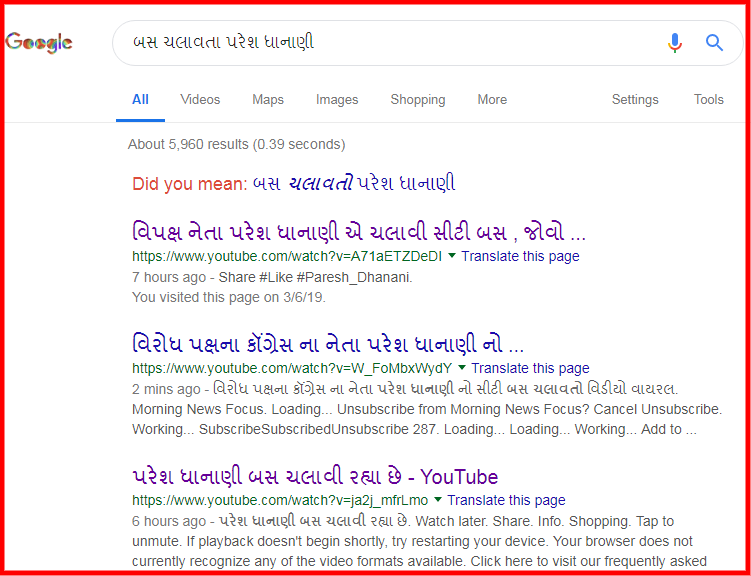This screenshot has width=751, height=576.
Task: Translate this page for first result
Action: coord(521,257)
